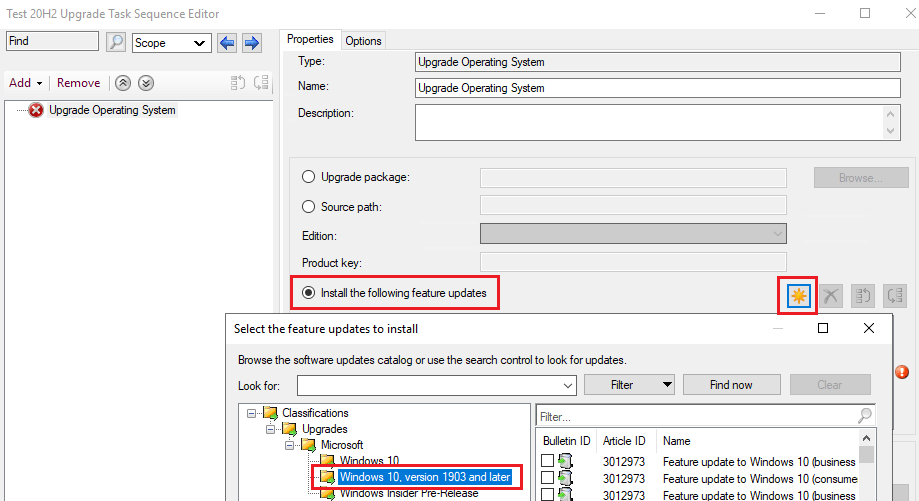Click the Name text field

tap(657, 88)
